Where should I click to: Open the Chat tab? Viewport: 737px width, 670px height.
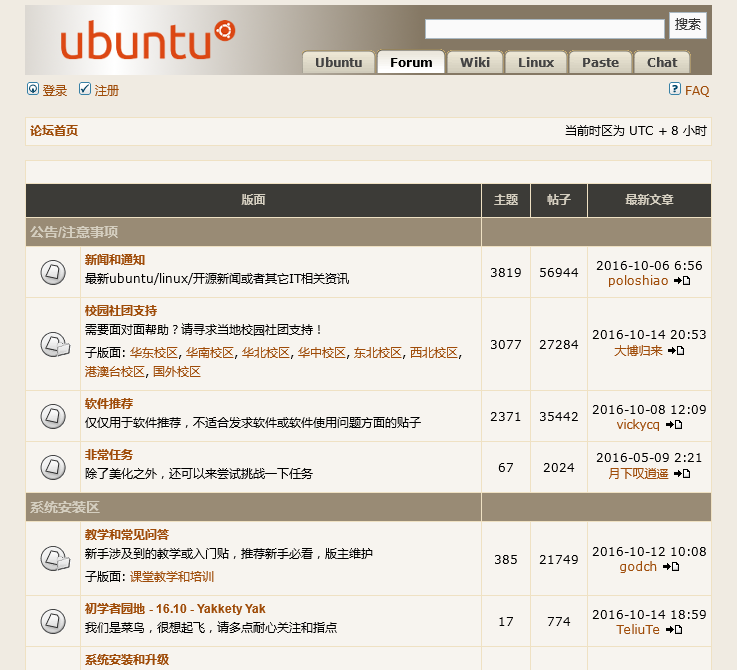point(662,63)
